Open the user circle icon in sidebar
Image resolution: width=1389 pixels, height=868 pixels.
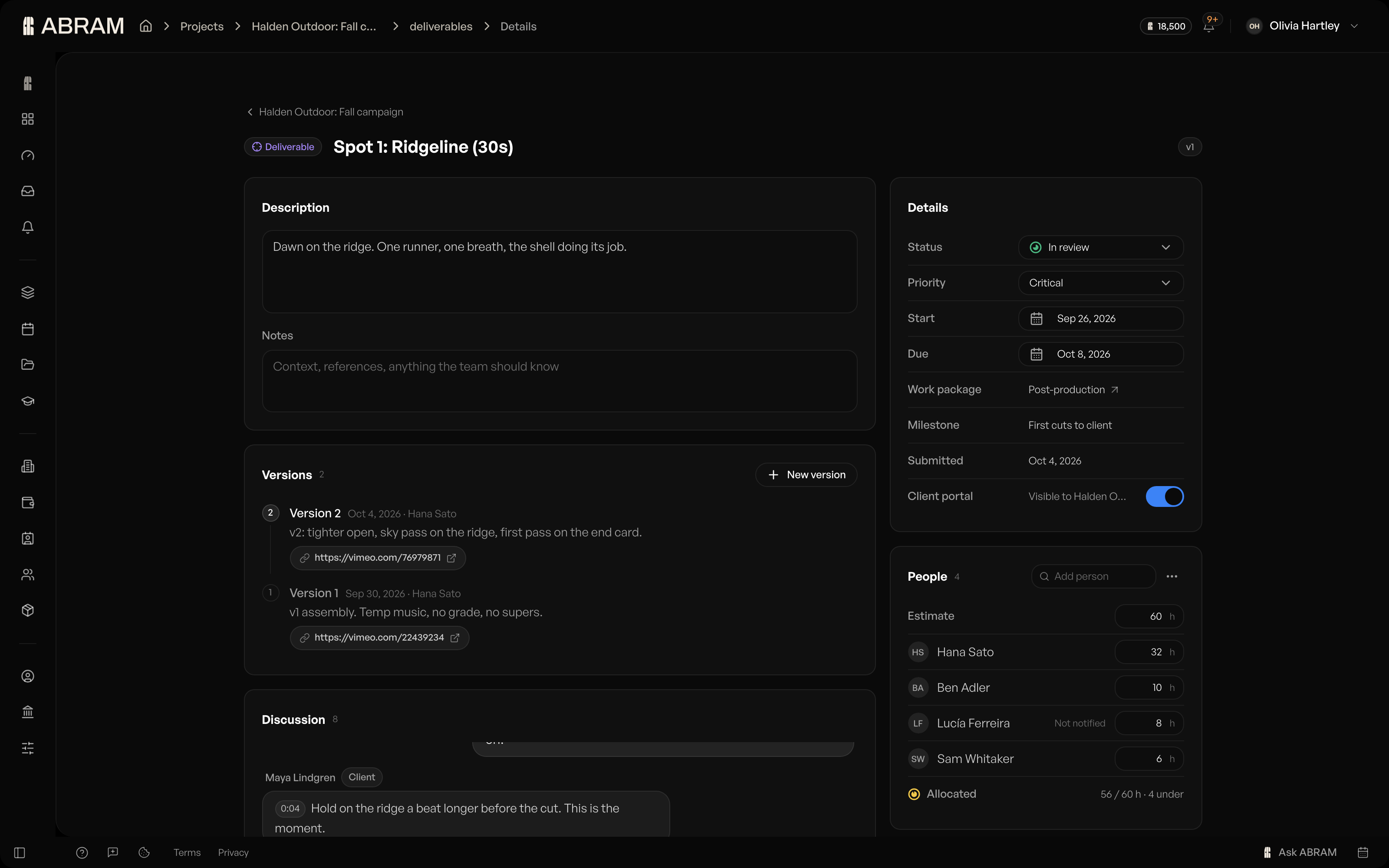[x=27, y=676]
